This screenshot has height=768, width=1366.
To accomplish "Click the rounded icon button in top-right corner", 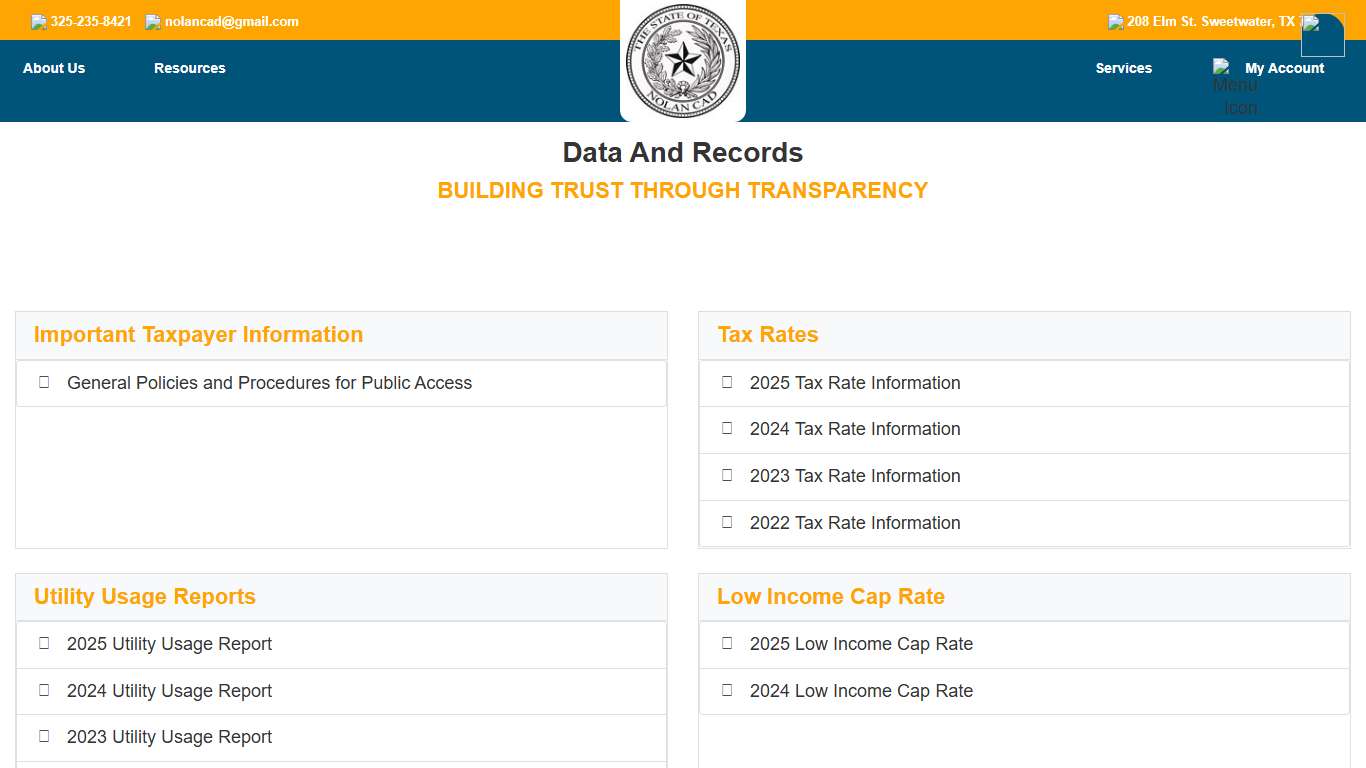I will point(1322,35).
